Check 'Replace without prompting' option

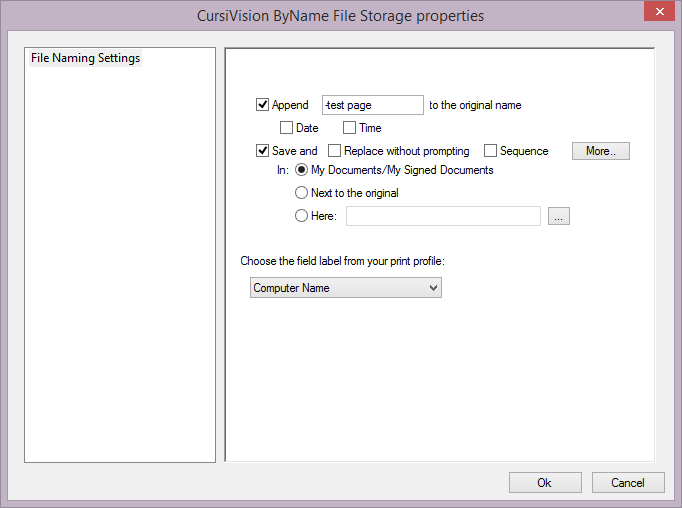335,151
